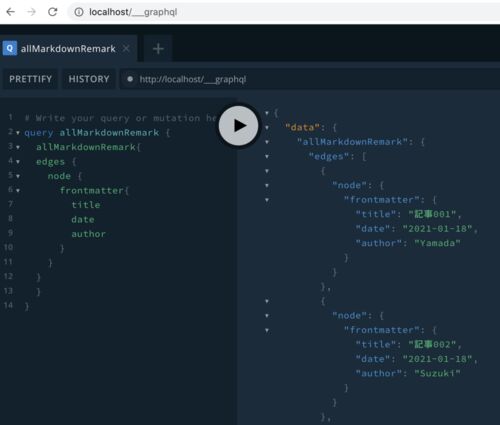Collapse the edges block on line 4
The height and width of the screenshot is (425, 500).
(18, 162)
